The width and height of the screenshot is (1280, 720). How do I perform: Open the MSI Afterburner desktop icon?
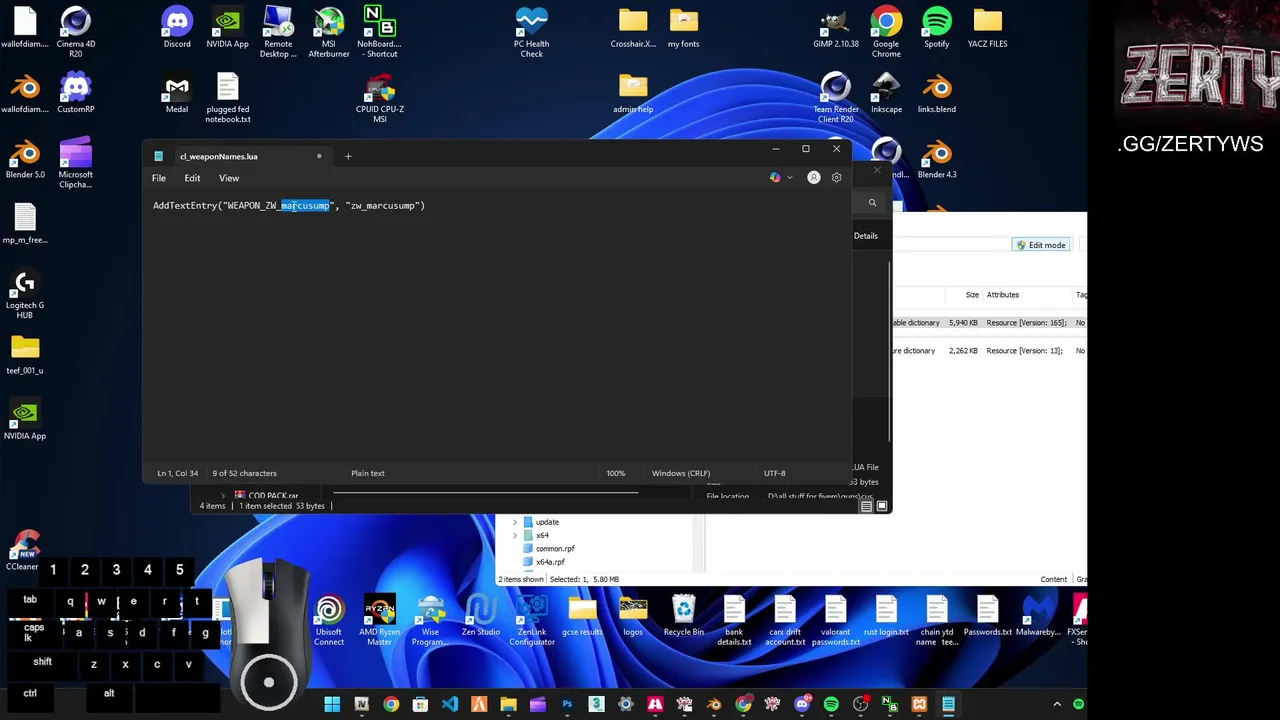[x=329, y=32]
